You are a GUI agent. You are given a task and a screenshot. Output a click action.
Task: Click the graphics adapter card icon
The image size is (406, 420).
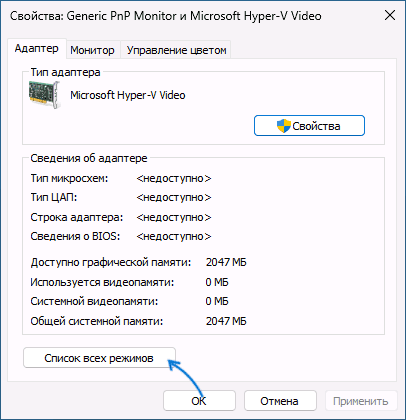(x=44, y=95)
